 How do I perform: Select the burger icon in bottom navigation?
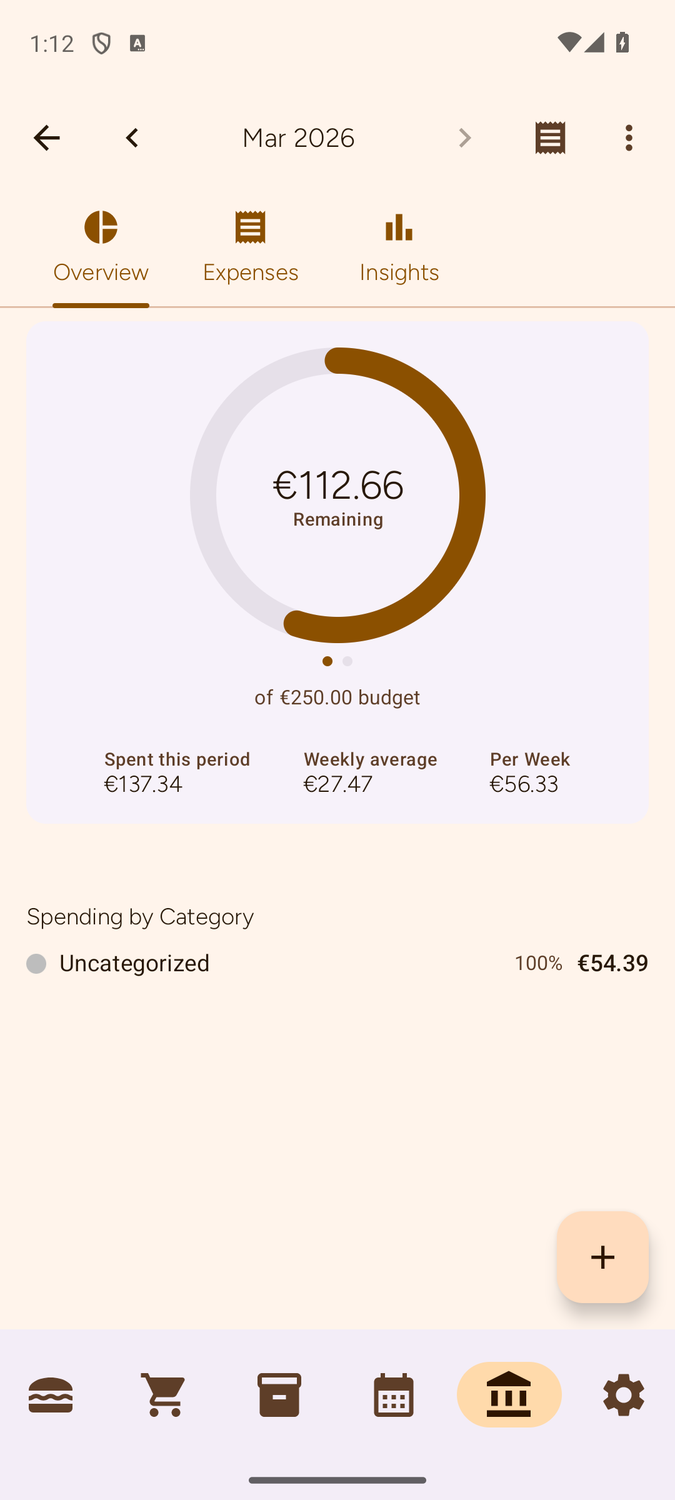pos(51,1394)
